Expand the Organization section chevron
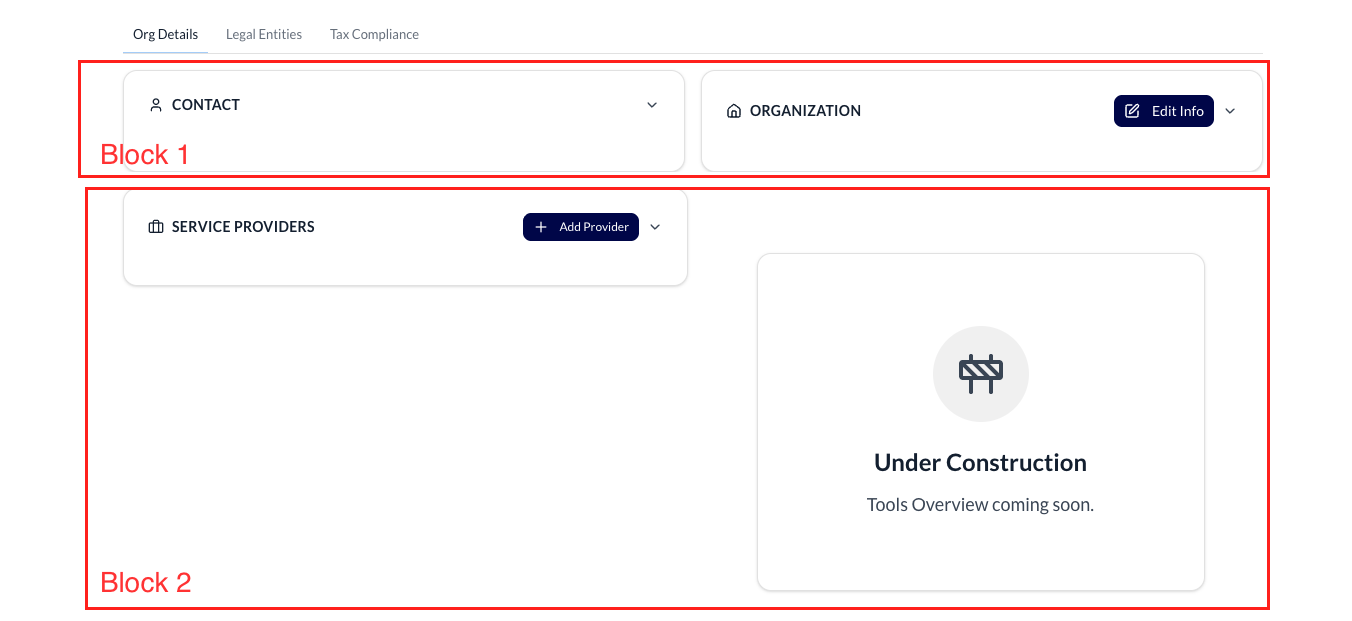 click(x=1230, y=111)
